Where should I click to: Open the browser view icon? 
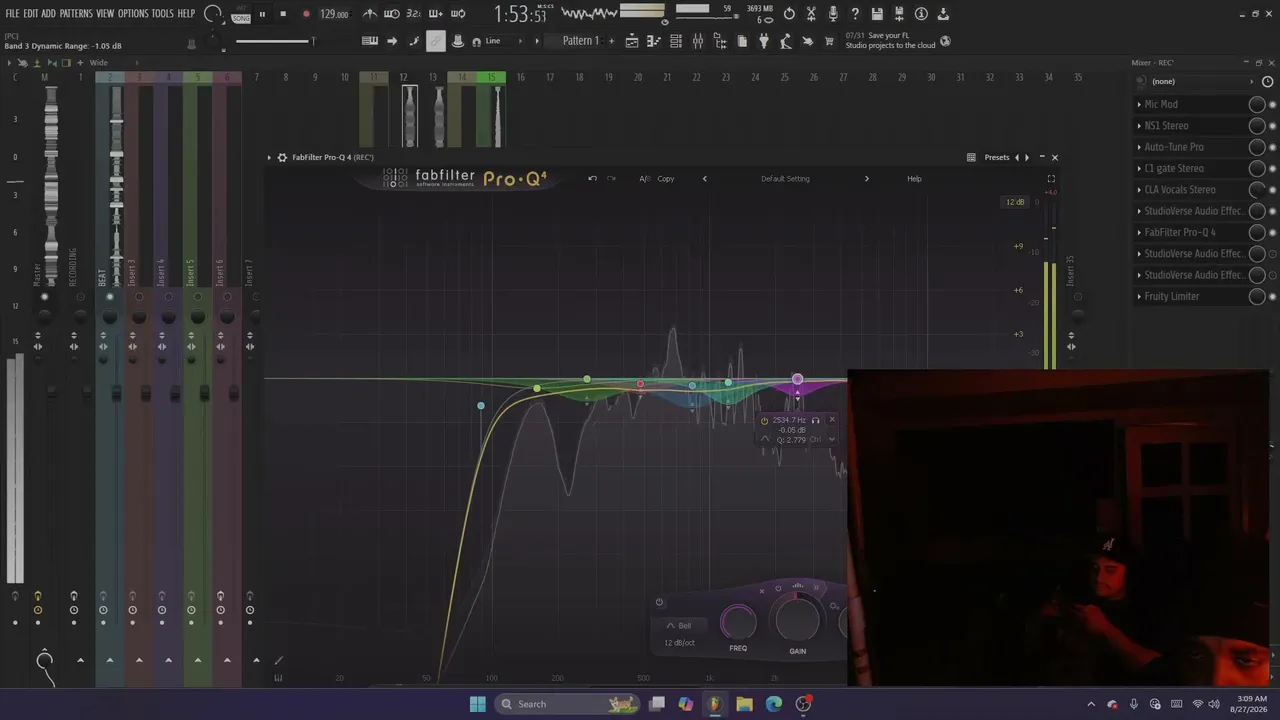point(720,41)
